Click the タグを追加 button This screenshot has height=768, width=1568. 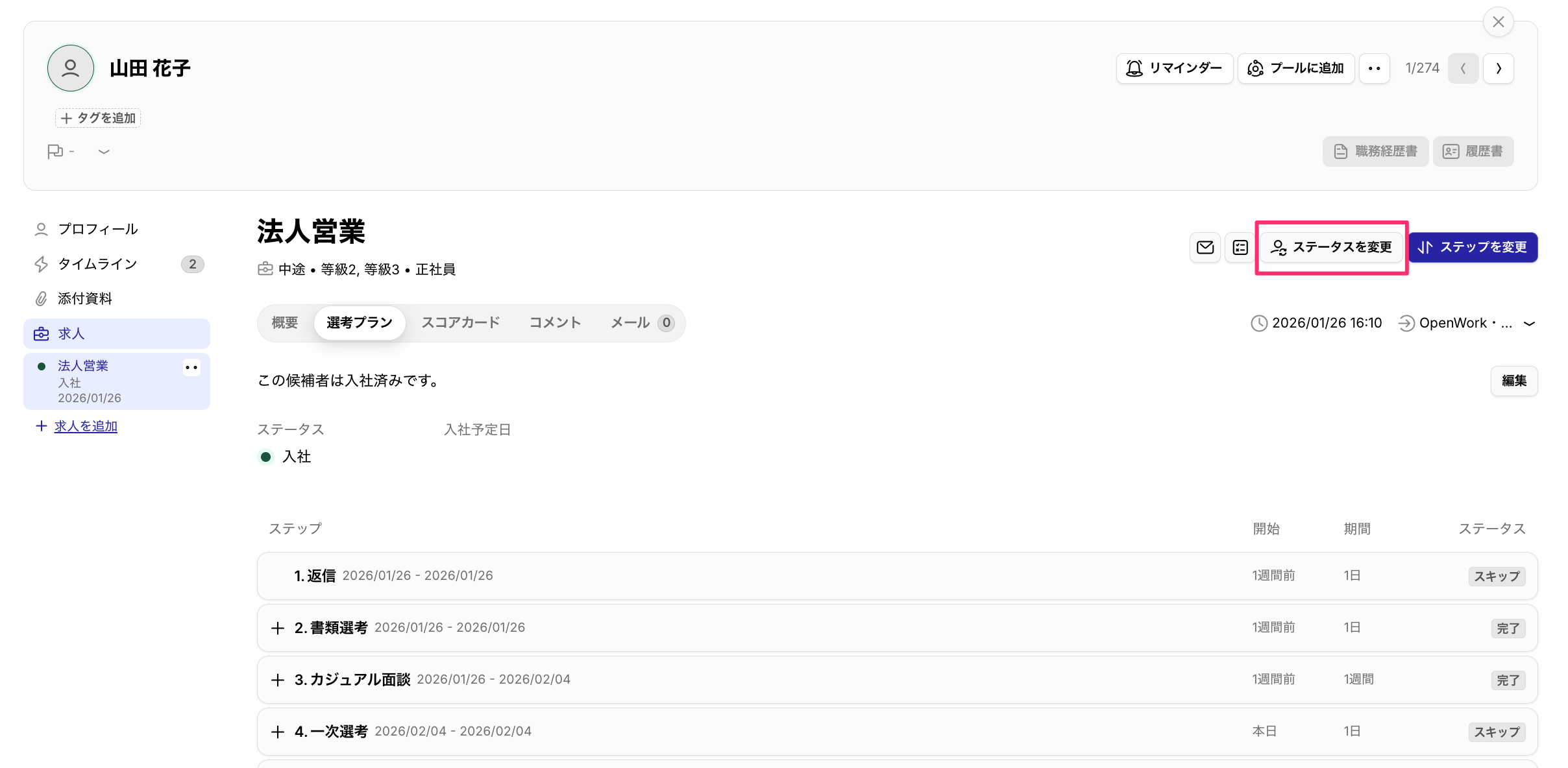(98, 118)
